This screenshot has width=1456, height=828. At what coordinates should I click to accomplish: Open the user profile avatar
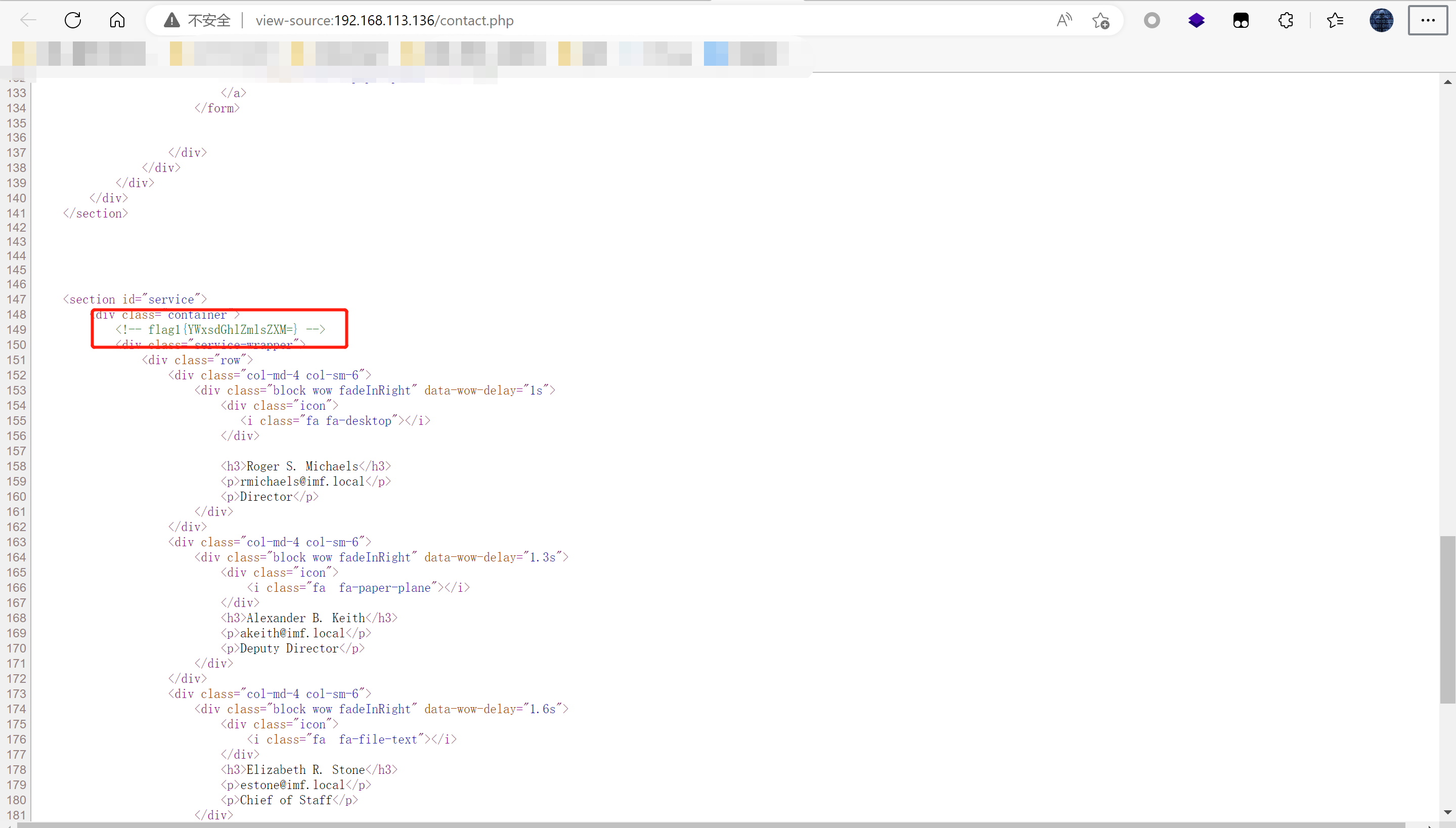1381,20
